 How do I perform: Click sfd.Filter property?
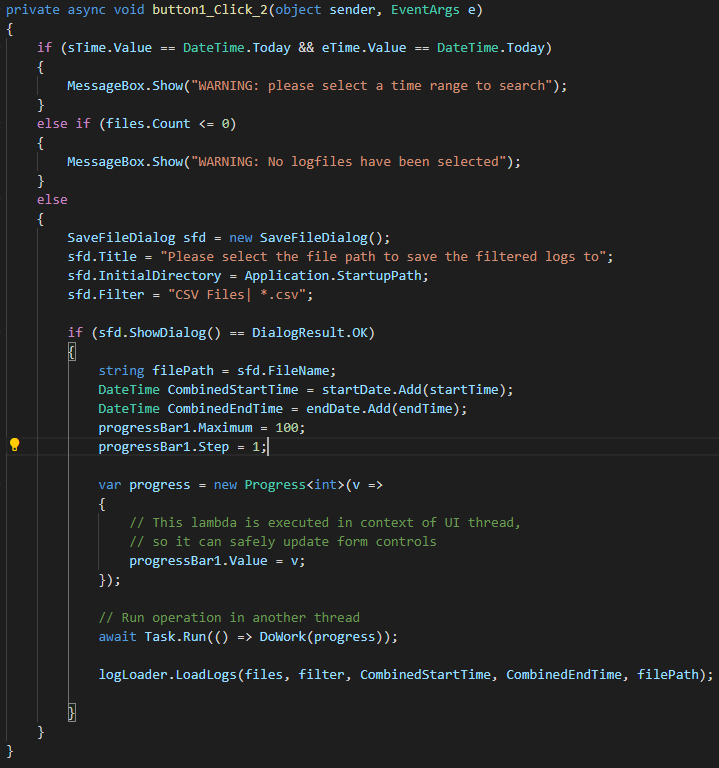pos(106,294)
